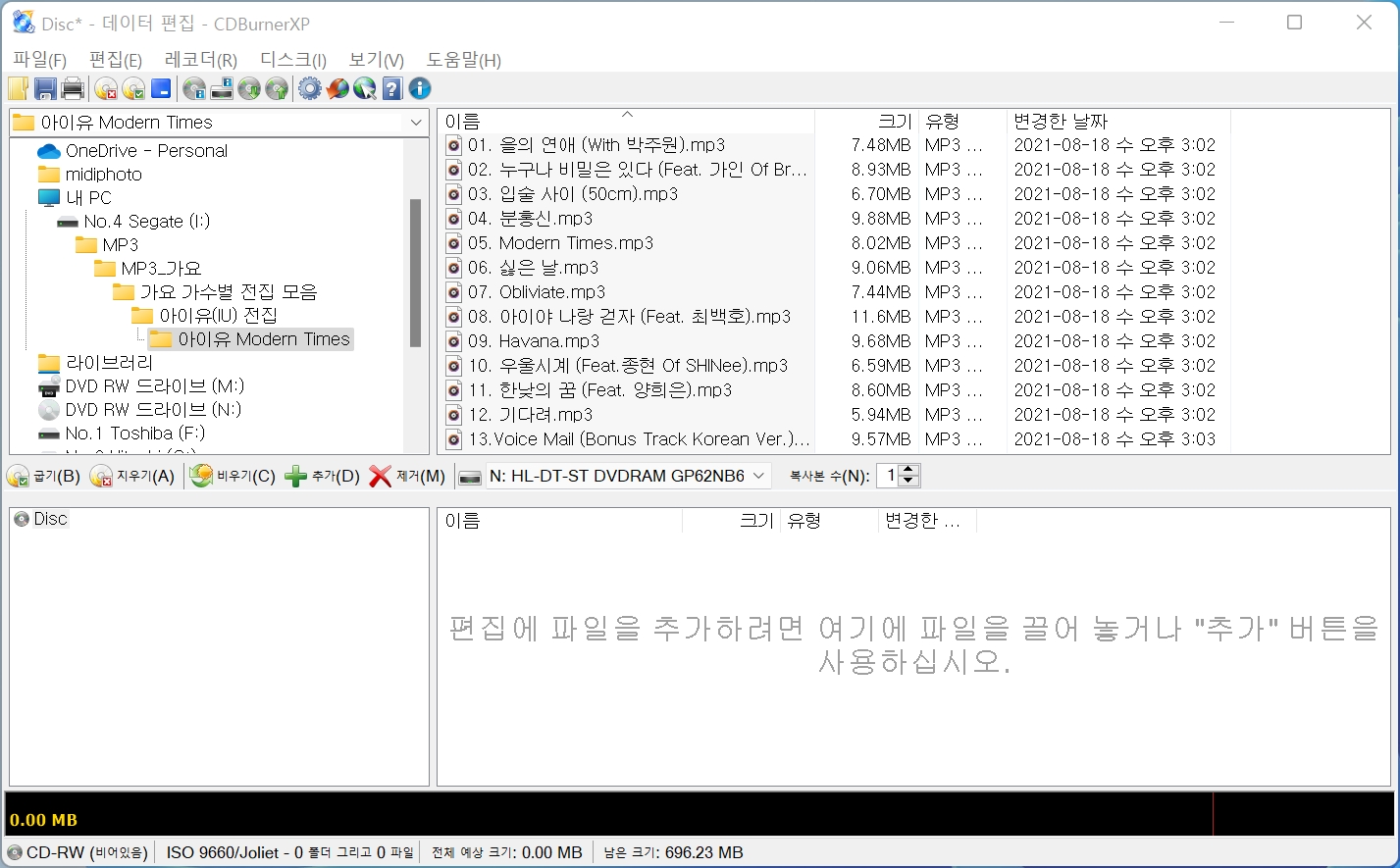
Task: Open help via the question mark icon
Action: [392, 89]
